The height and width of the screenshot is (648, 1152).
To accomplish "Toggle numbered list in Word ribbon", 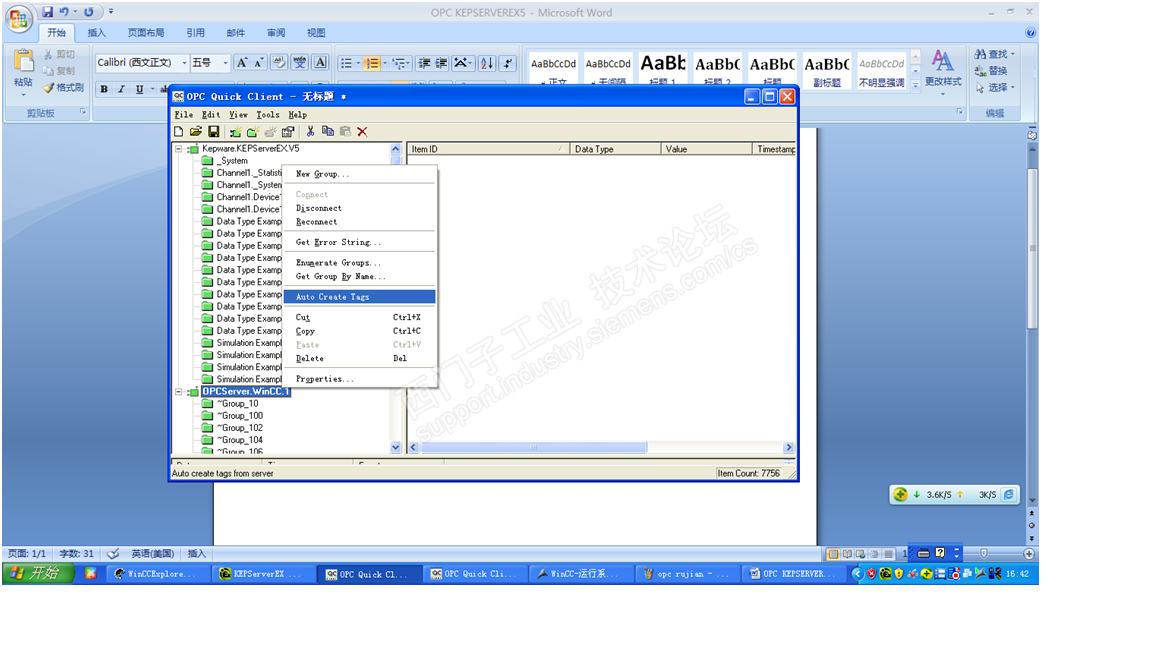I will pyautogui.click(x=372, y=63).
